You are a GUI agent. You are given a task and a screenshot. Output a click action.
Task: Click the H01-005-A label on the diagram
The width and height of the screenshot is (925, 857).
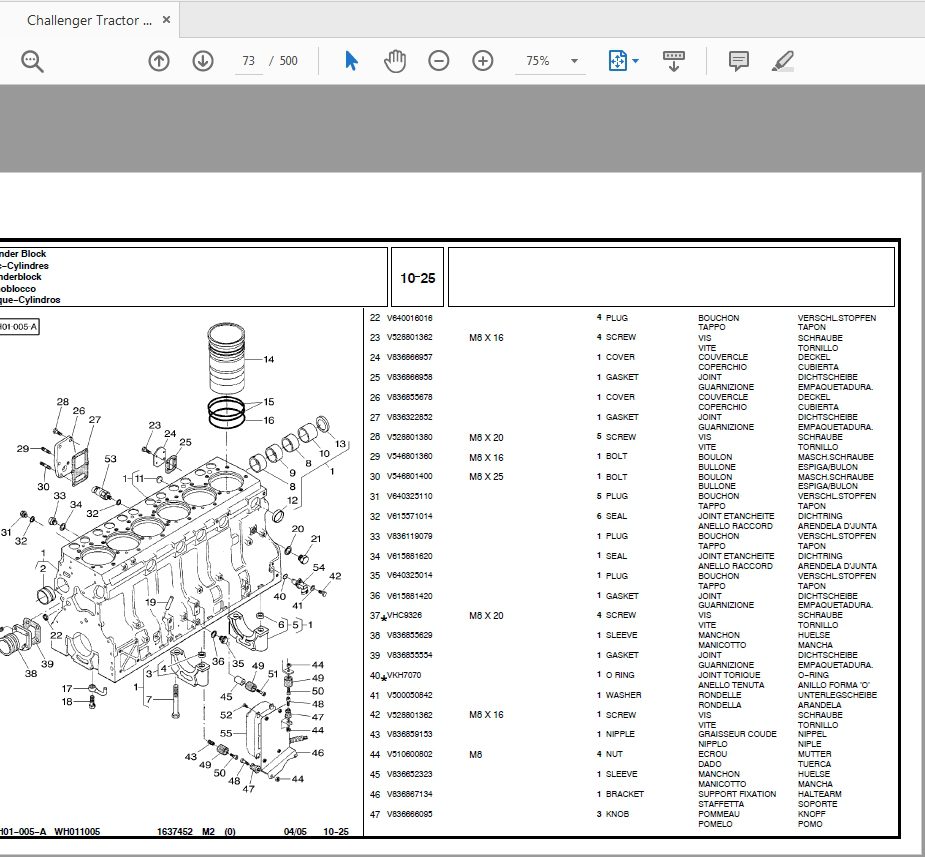(x=18, y=326)
